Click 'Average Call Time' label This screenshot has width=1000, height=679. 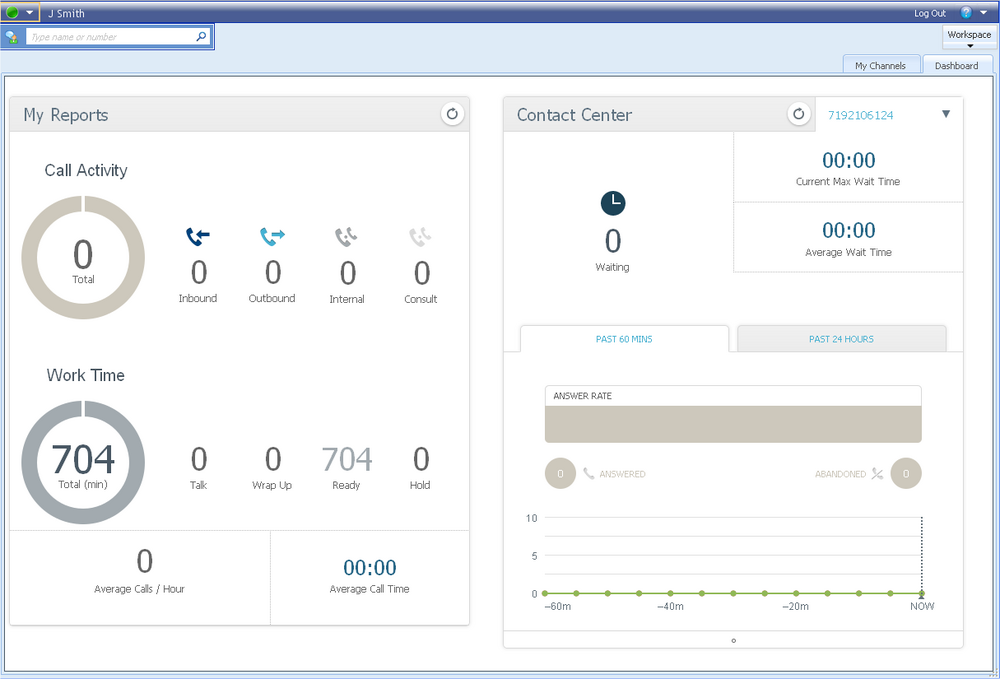pyautogui.click(x=369, y=589)
